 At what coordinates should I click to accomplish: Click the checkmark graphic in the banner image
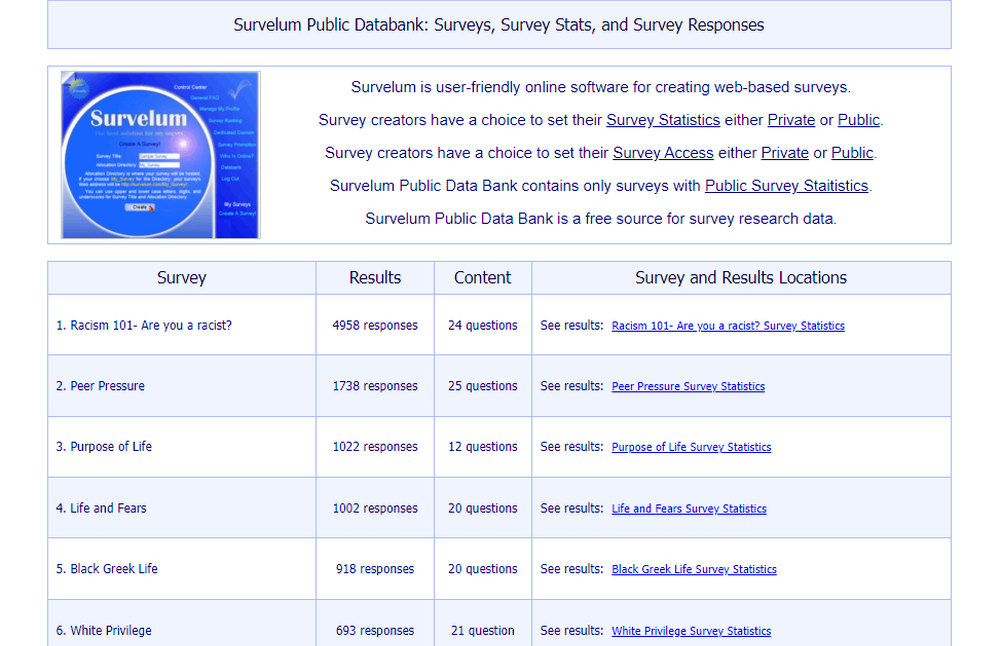coord(240,90)
